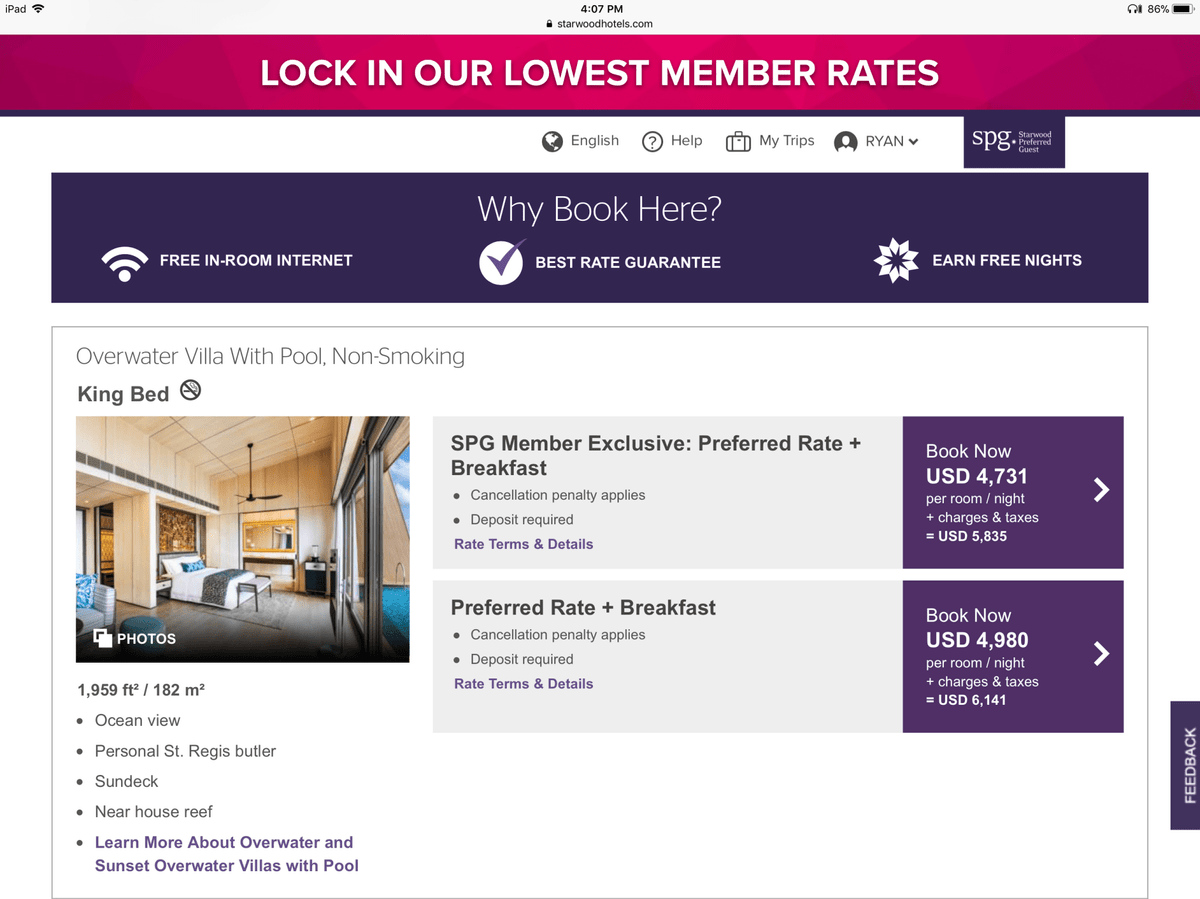This screenshot has height=899, width=1200.
Task: Open My Trips suitcase icon
Action: point(738,142)
